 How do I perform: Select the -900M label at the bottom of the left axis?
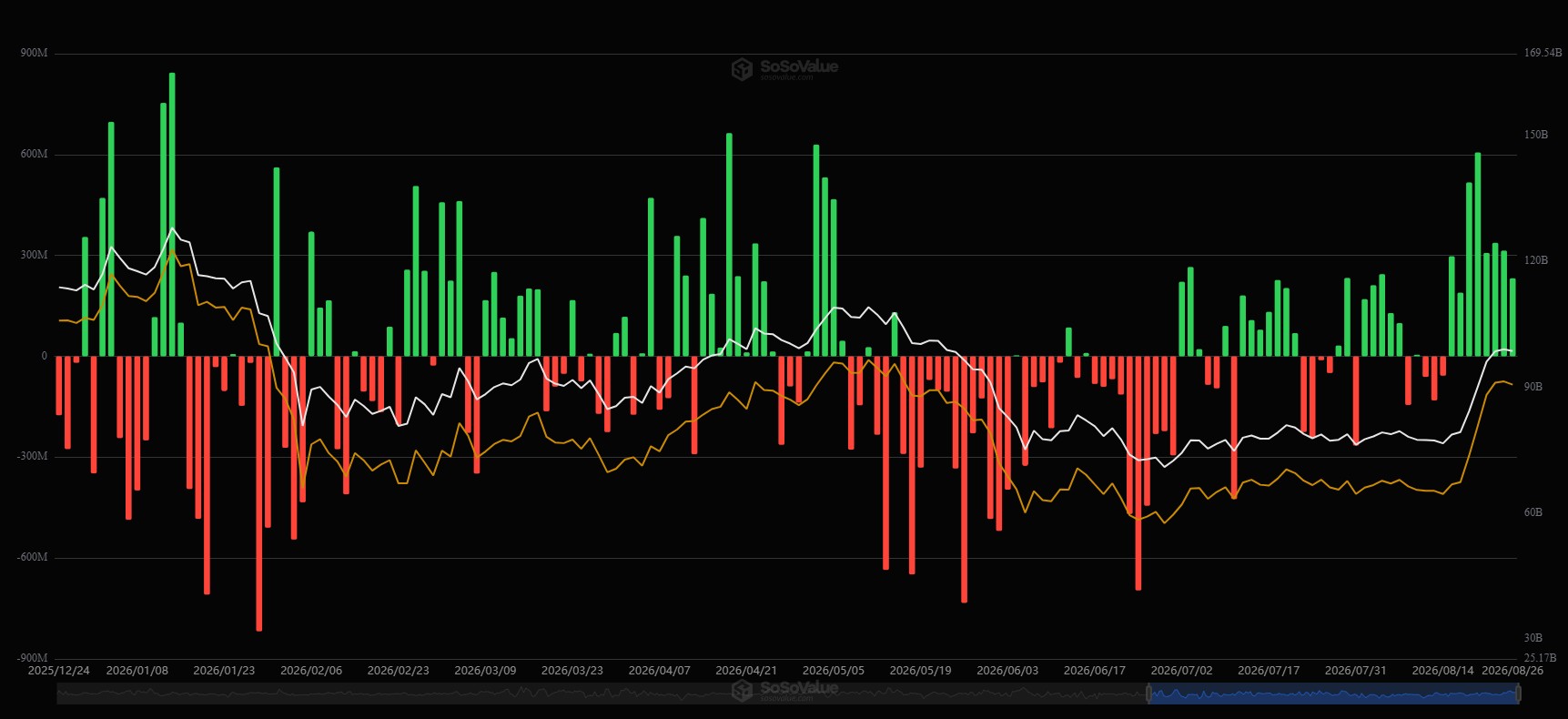(x=33, y=658)
